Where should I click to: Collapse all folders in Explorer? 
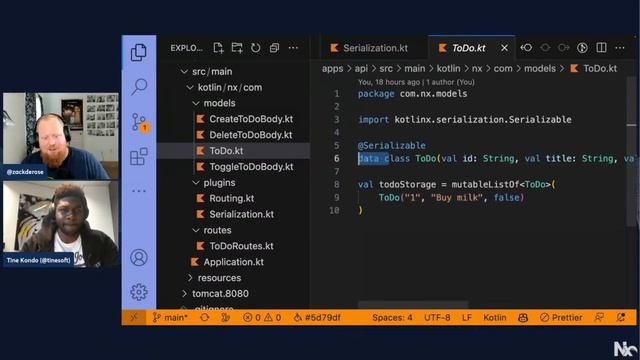pyautogui.click(x=274, y=48)
